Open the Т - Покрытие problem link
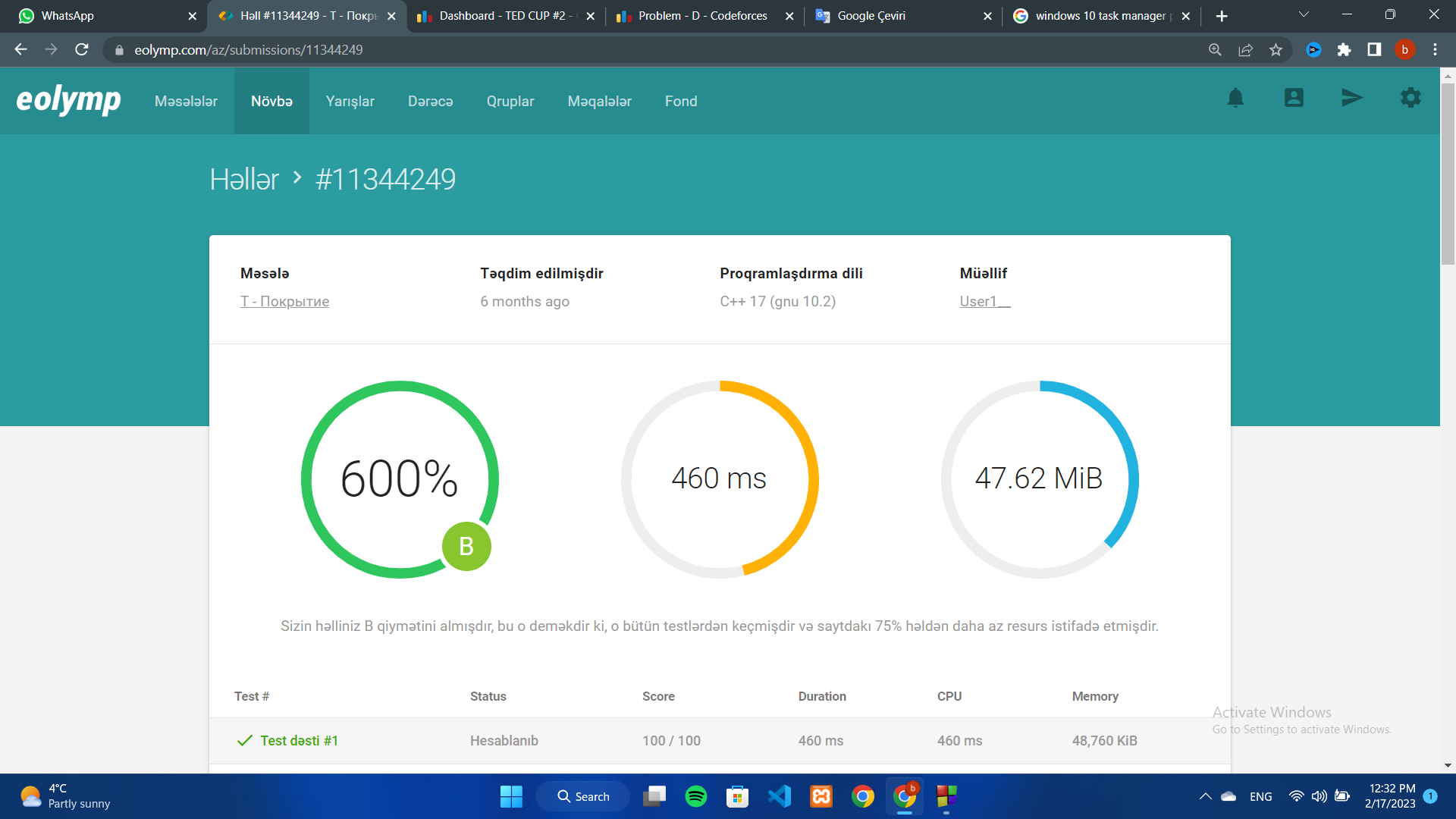1456x819 pixels. pyautogui.click(x=284, y=302)
